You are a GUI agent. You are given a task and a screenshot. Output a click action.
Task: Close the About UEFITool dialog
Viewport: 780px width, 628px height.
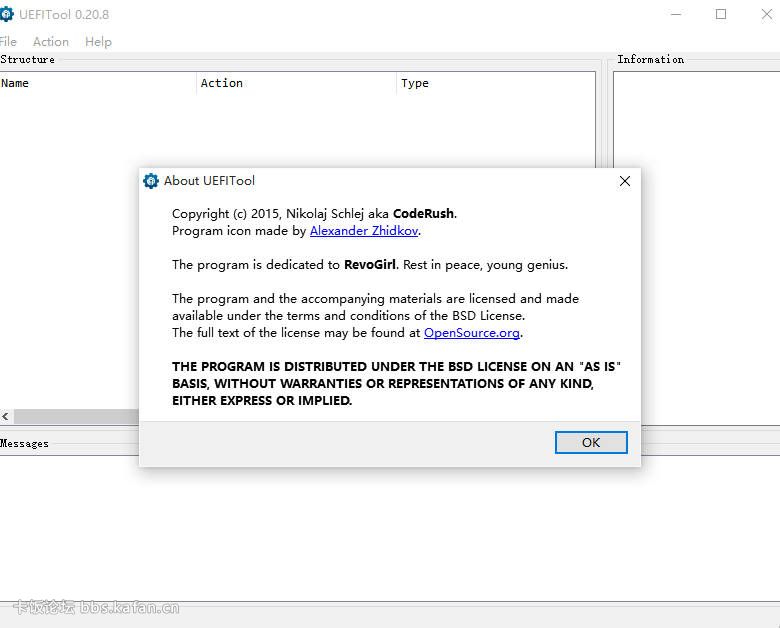click(625, 181)
